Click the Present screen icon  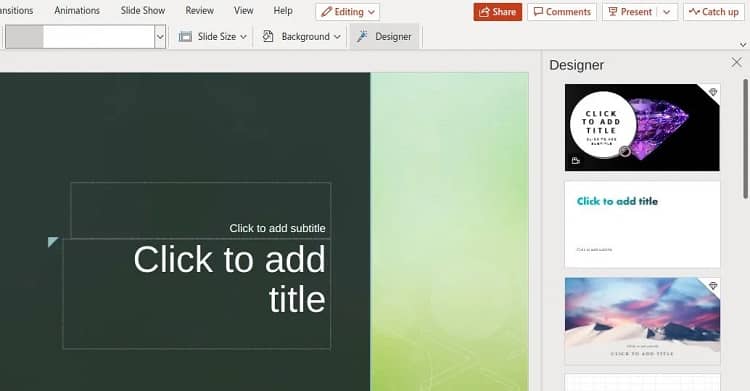pyautogui.click(x=613, y=11)
